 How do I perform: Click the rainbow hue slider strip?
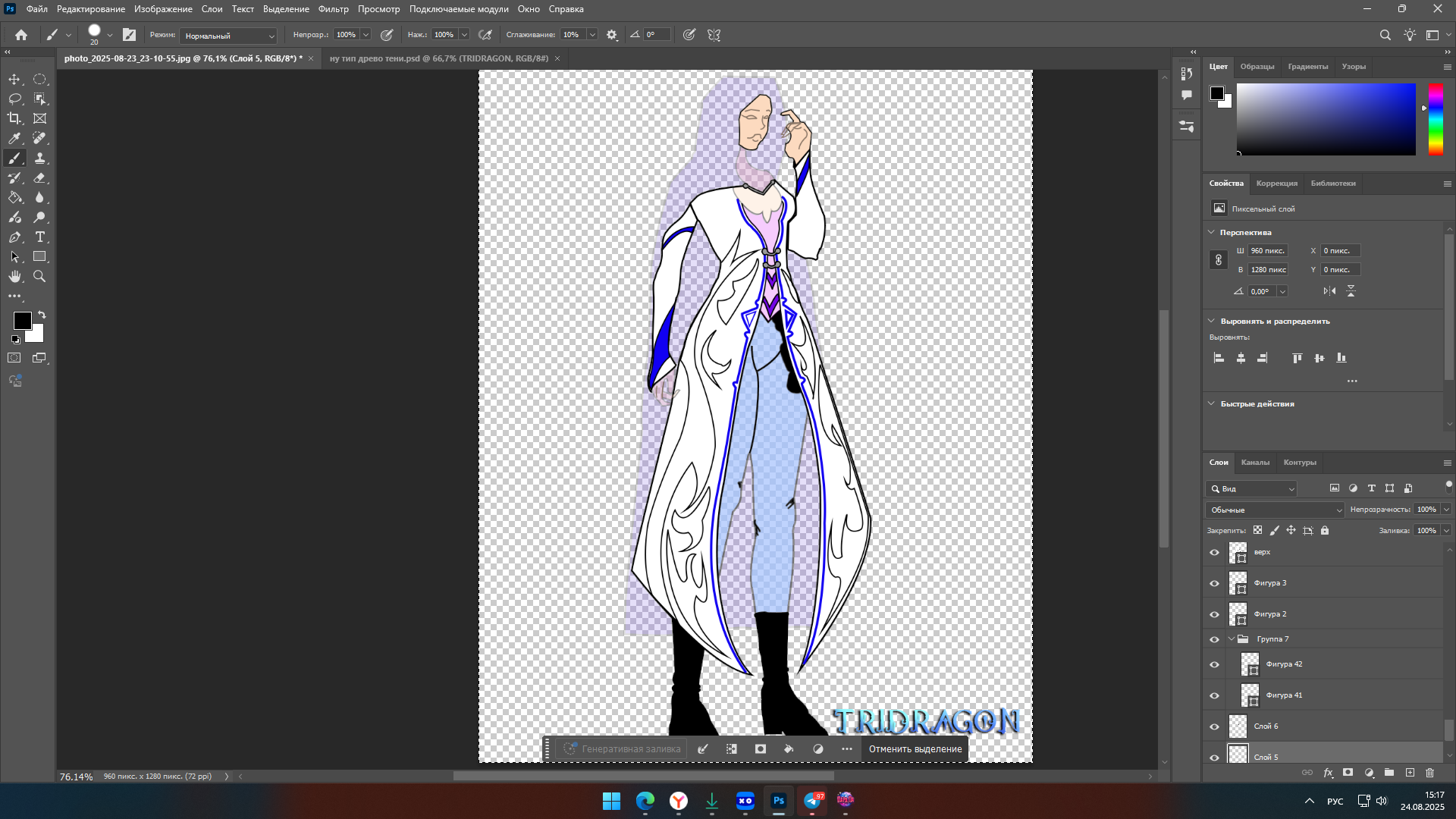(x=1436, y=119)
